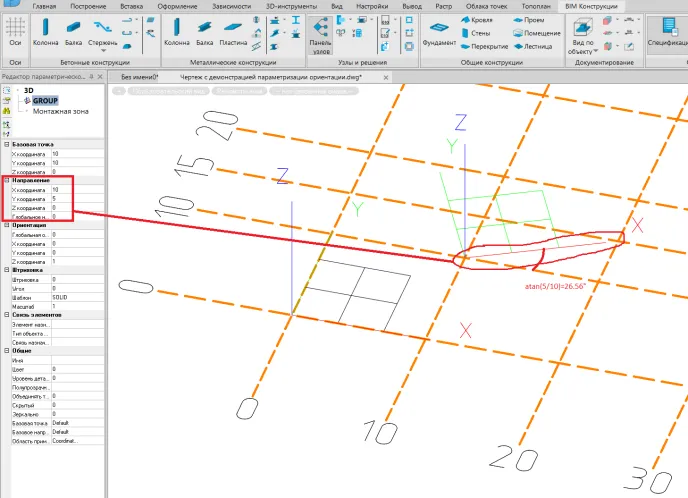The height and width of the screenshot is (498, 688).
Task: Collapse the Направление property section
Action: 5,180
